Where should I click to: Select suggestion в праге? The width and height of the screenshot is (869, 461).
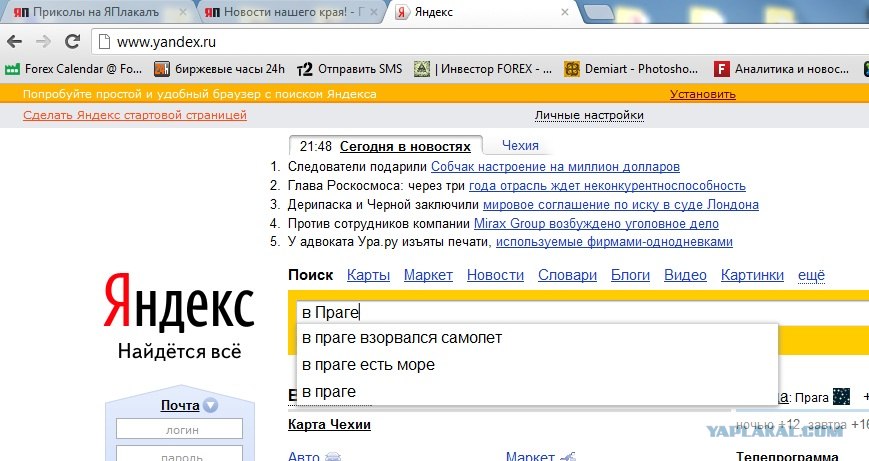click(x=538, y=391)
